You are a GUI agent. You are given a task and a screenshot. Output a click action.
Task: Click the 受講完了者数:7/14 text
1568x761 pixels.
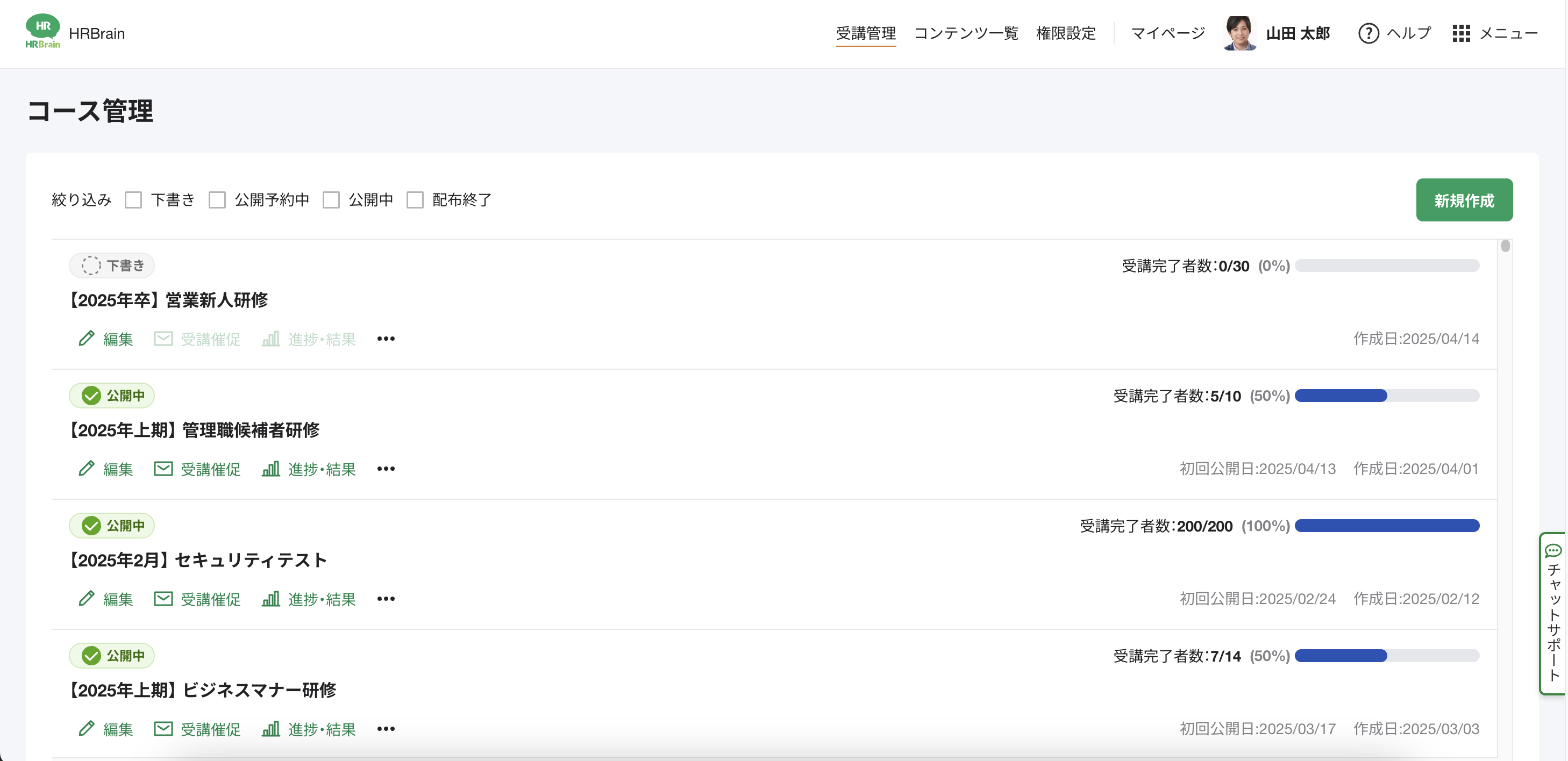click(1177, 656)
